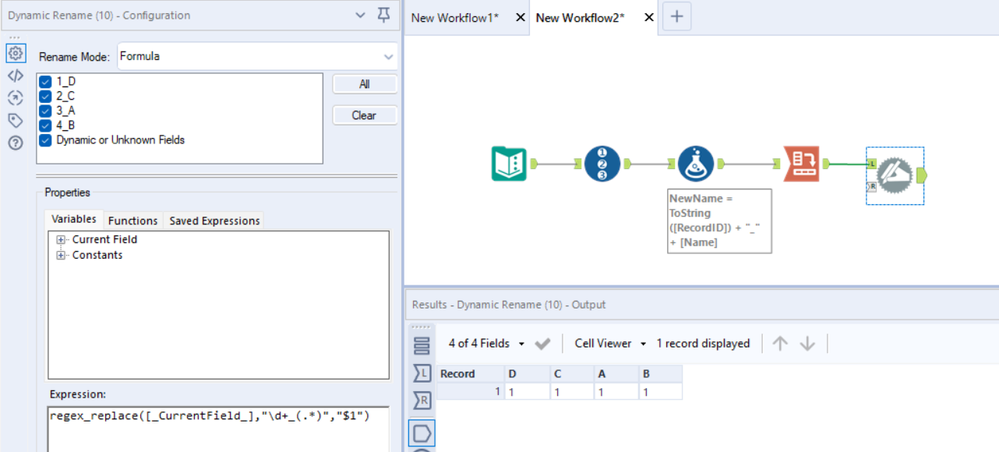This screenshot has width=999, height=452.
Task: Uncheck the 3_A field checkbox
Action: click(45, 111)
